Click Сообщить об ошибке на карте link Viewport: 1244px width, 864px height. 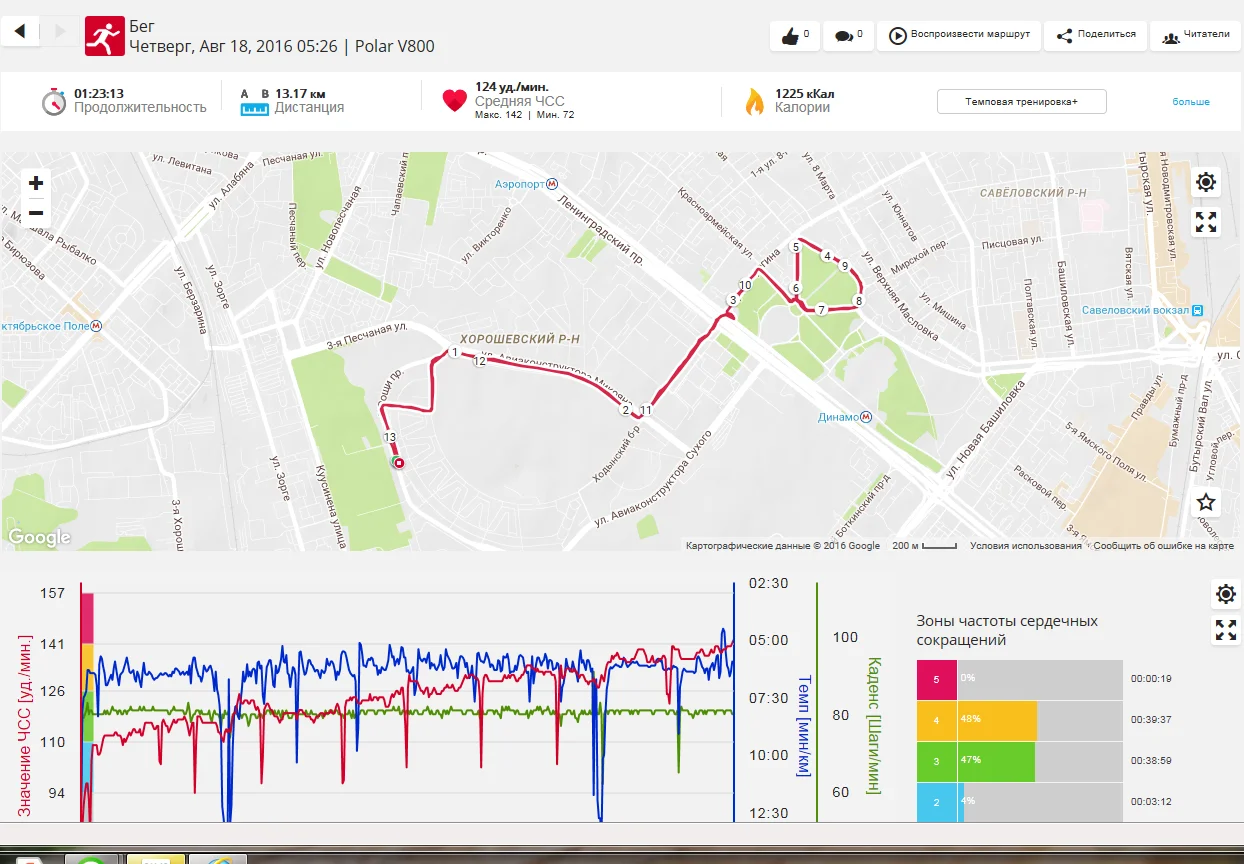tap(1163, 546)
